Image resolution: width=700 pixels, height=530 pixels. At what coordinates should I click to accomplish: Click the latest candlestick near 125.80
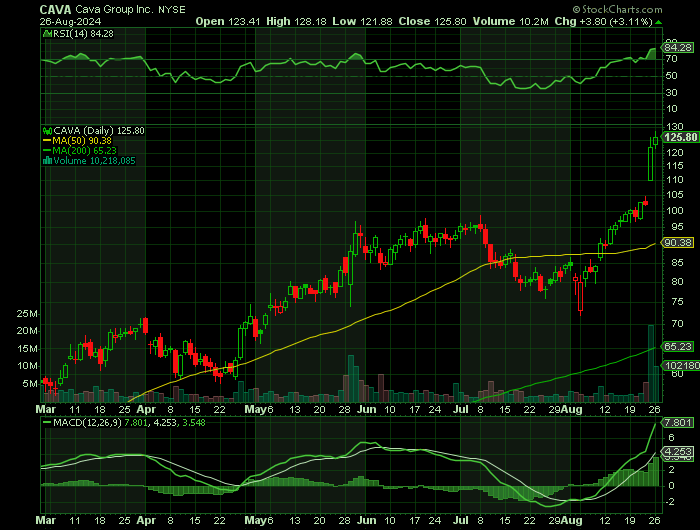655,141
